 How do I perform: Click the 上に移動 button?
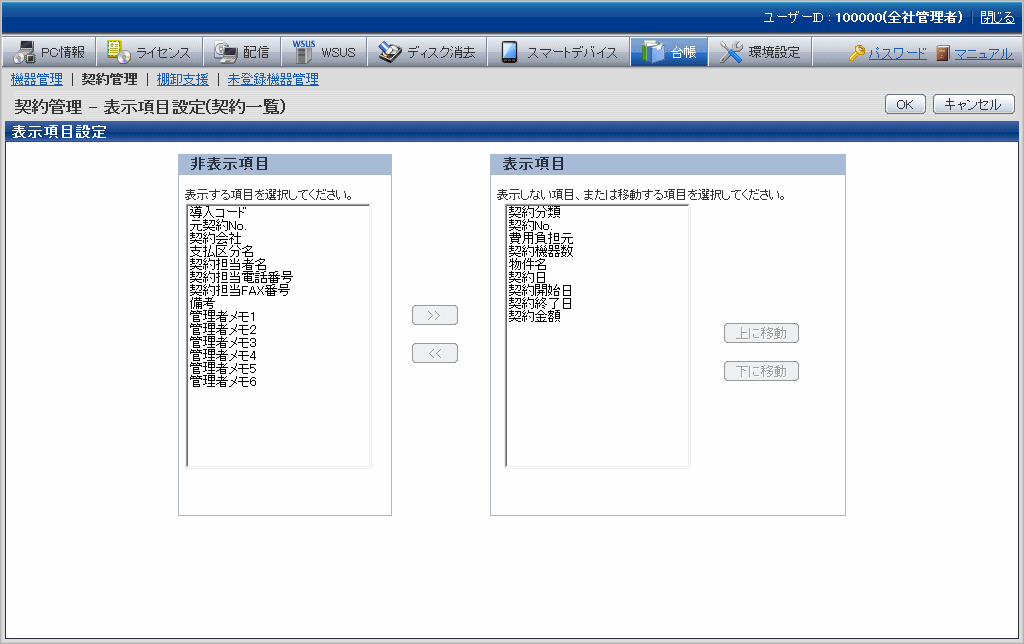[761, 333]
